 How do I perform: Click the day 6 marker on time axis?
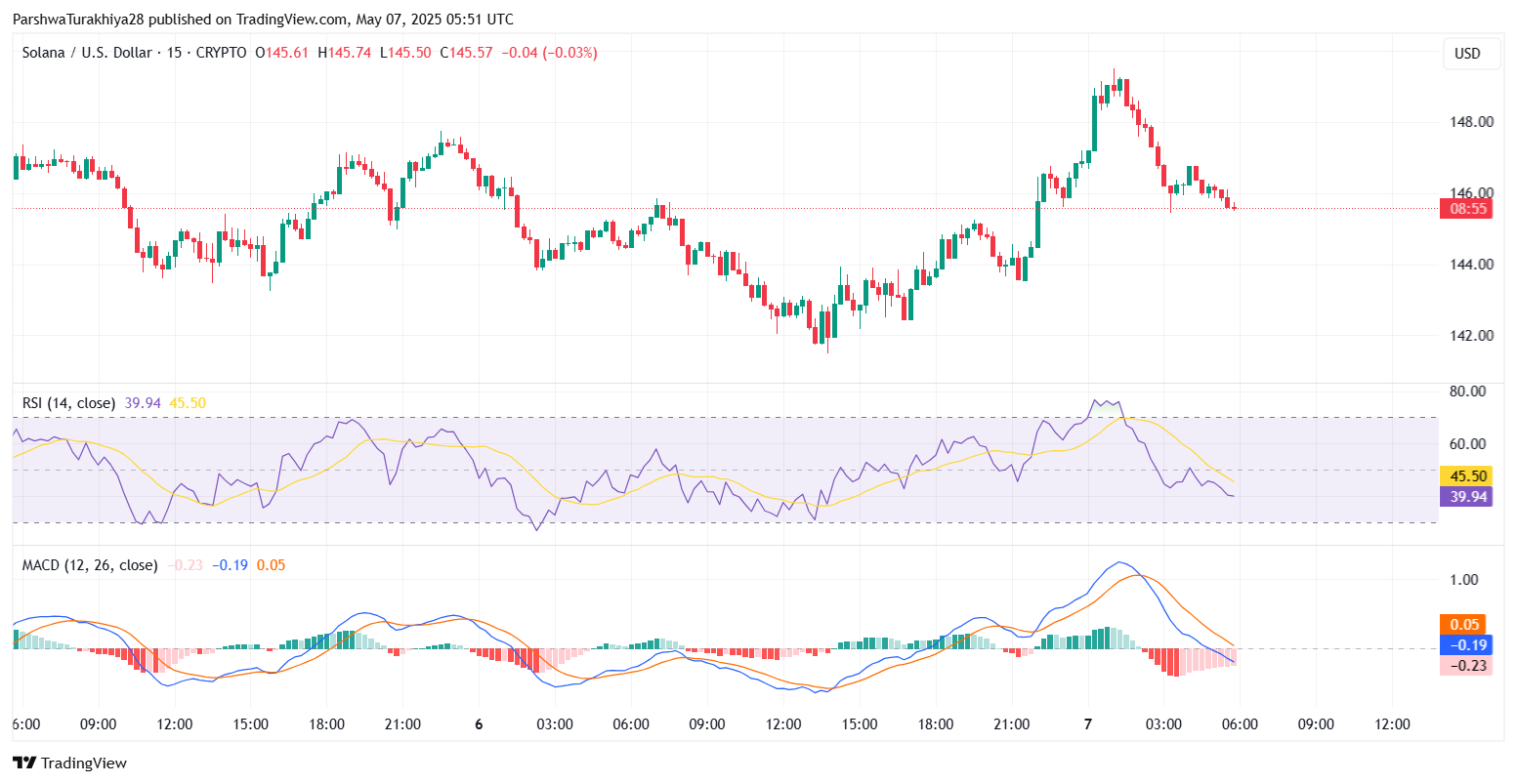[x=479, y=724]
